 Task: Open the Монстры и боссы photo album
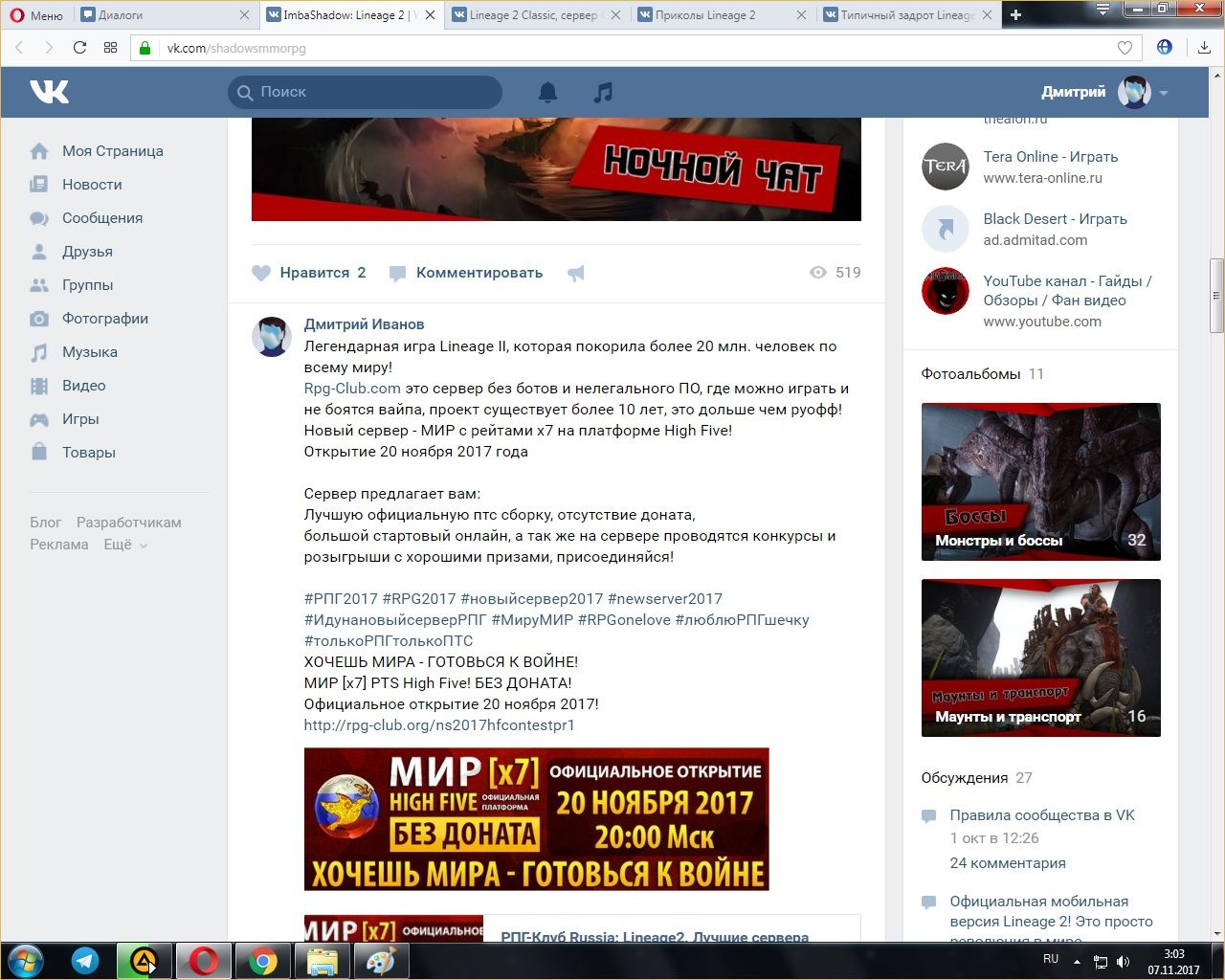click(x=1040, y=481)
